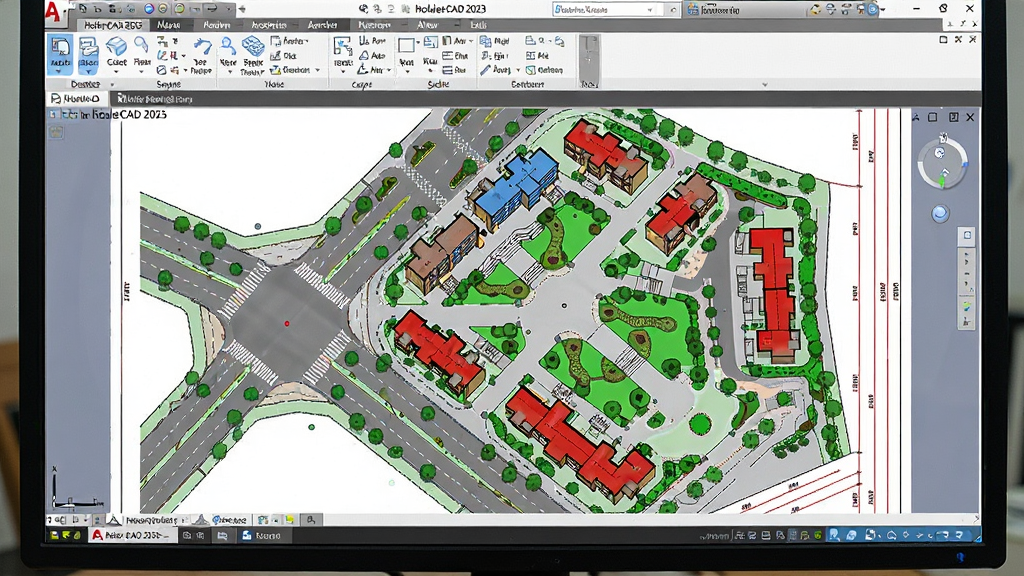Select the HolderCAD ribbon tab
This screenshot has height=576, width=1024.
pyautogui.click(x=112, y=25)
